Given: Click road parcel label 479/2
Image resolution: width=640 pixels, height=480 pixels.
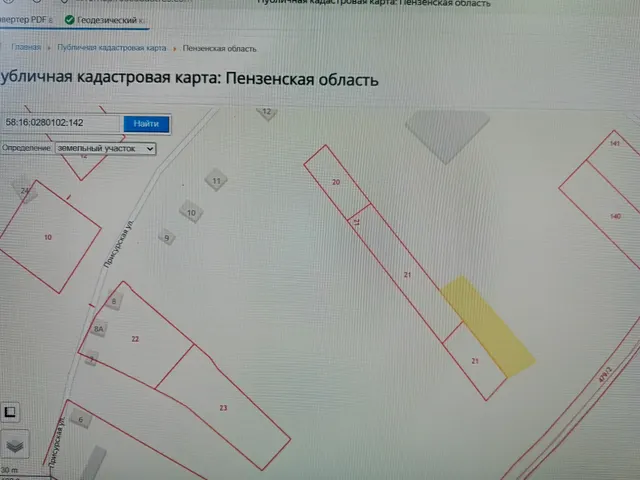Looking at the screenshot, I should coord(605,375).
